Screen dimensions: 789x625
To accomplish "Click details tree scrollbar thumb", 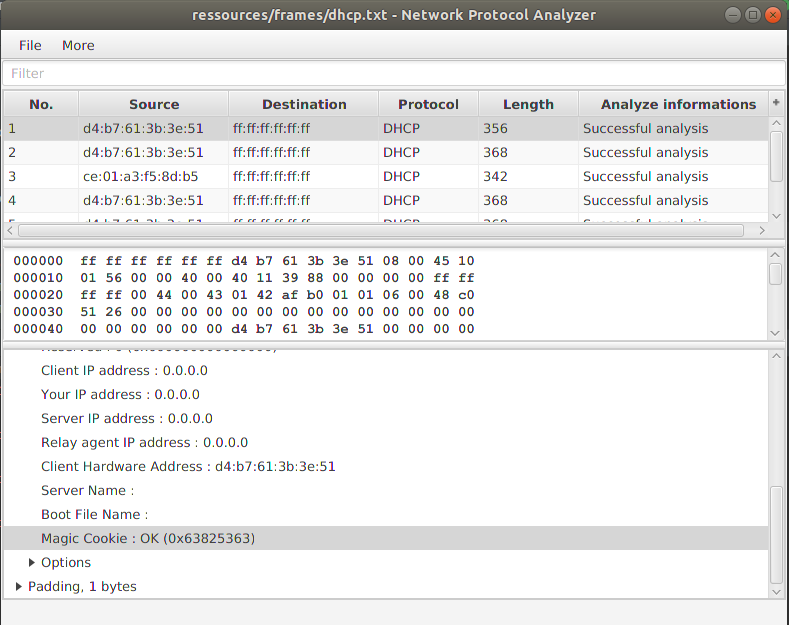I will [x=776, y=535].
